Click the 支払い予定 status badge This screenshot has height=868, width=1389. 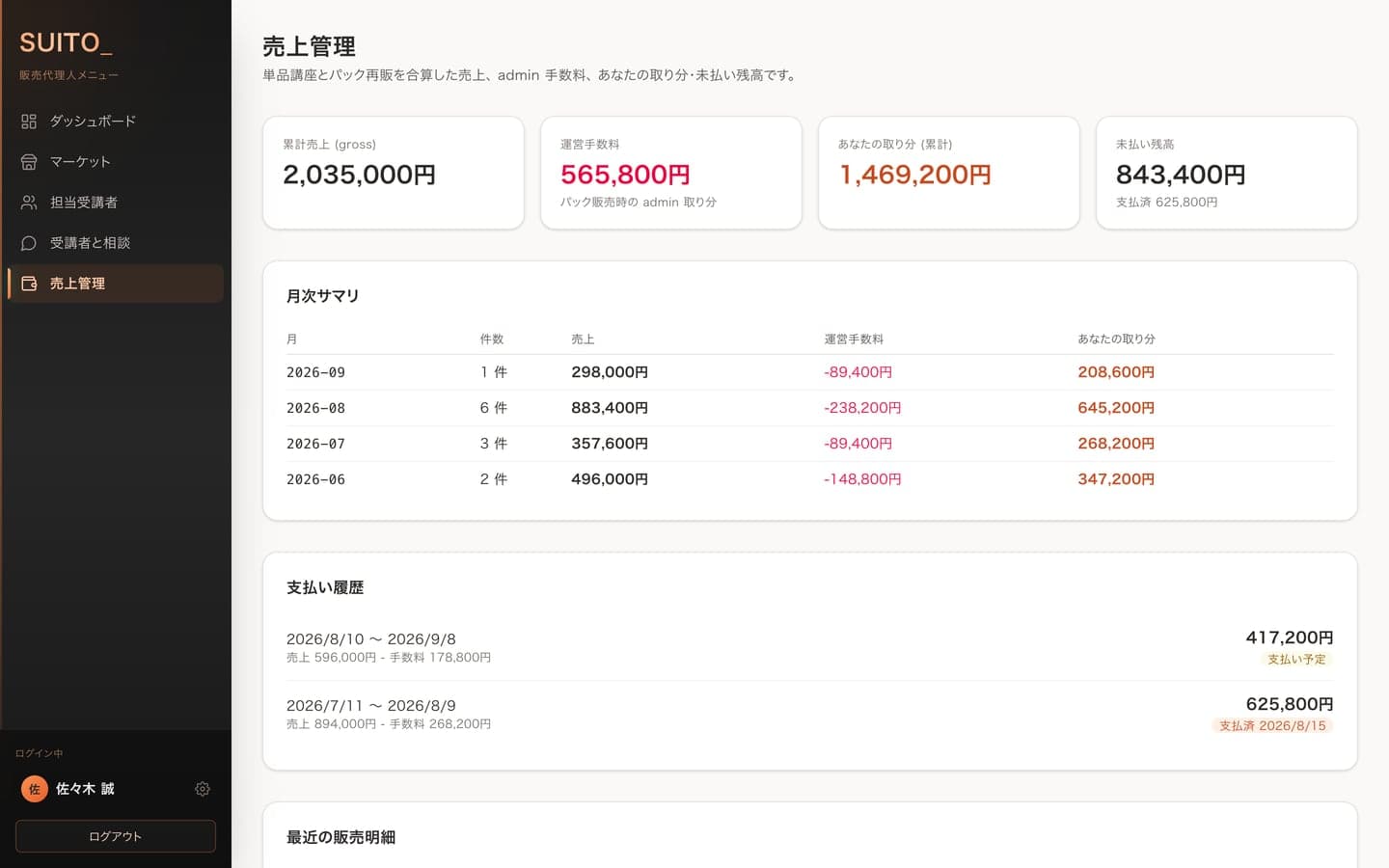click(1296, 660)
